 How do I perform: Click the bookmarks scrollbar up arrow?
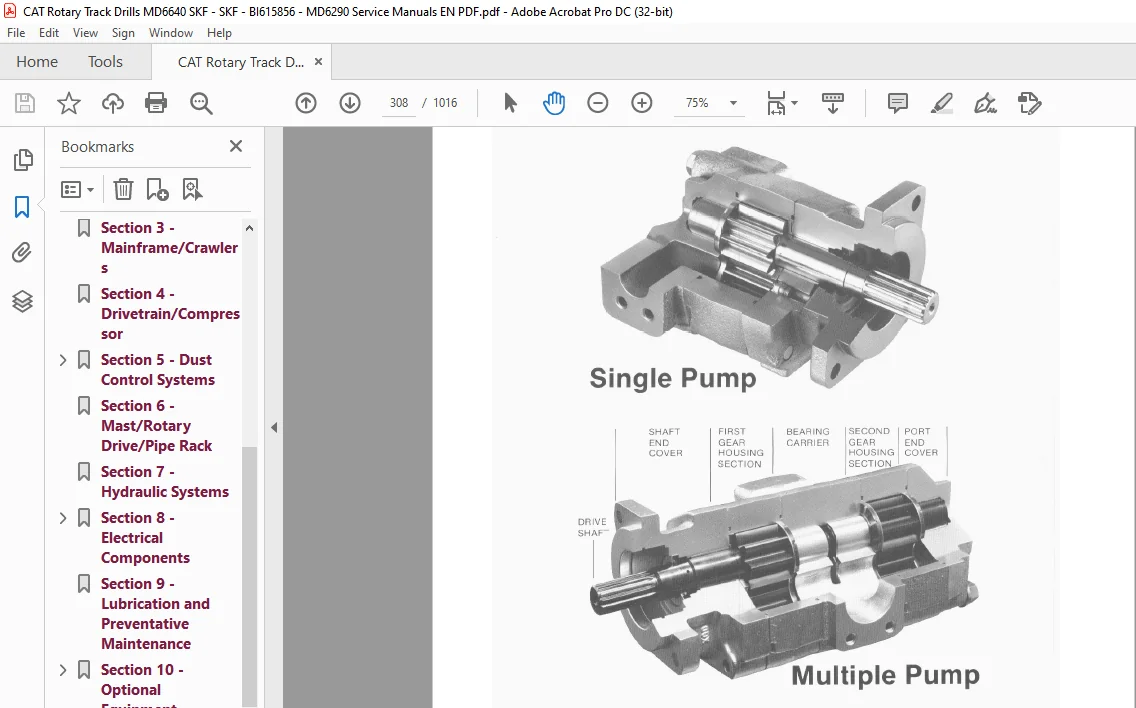pyautogui.click(x=249, y=228)
